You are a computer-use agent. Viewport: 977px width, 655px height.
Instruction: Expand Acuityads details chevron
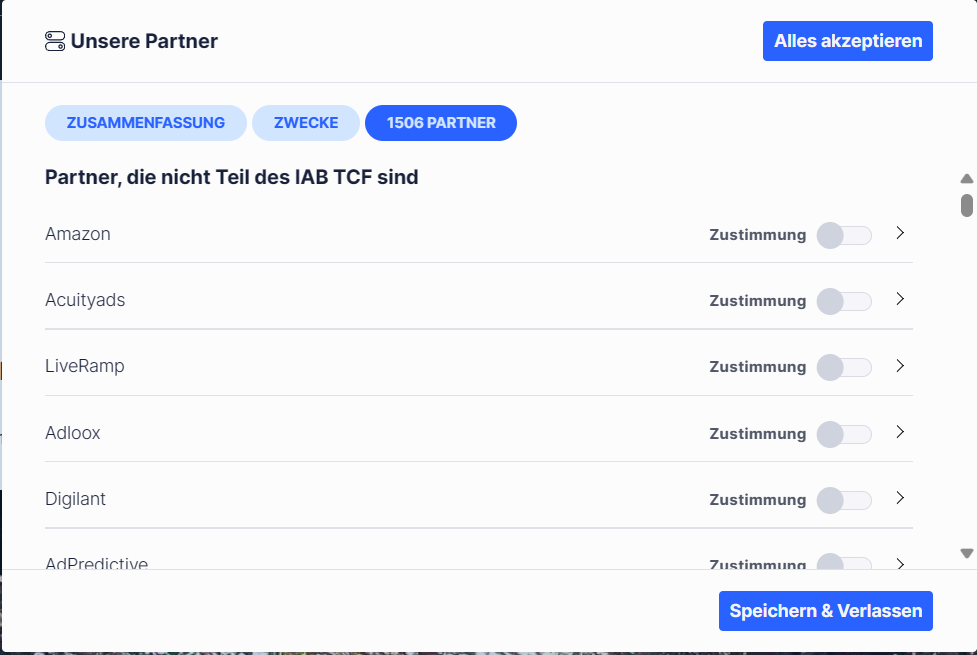click(900, 299)
